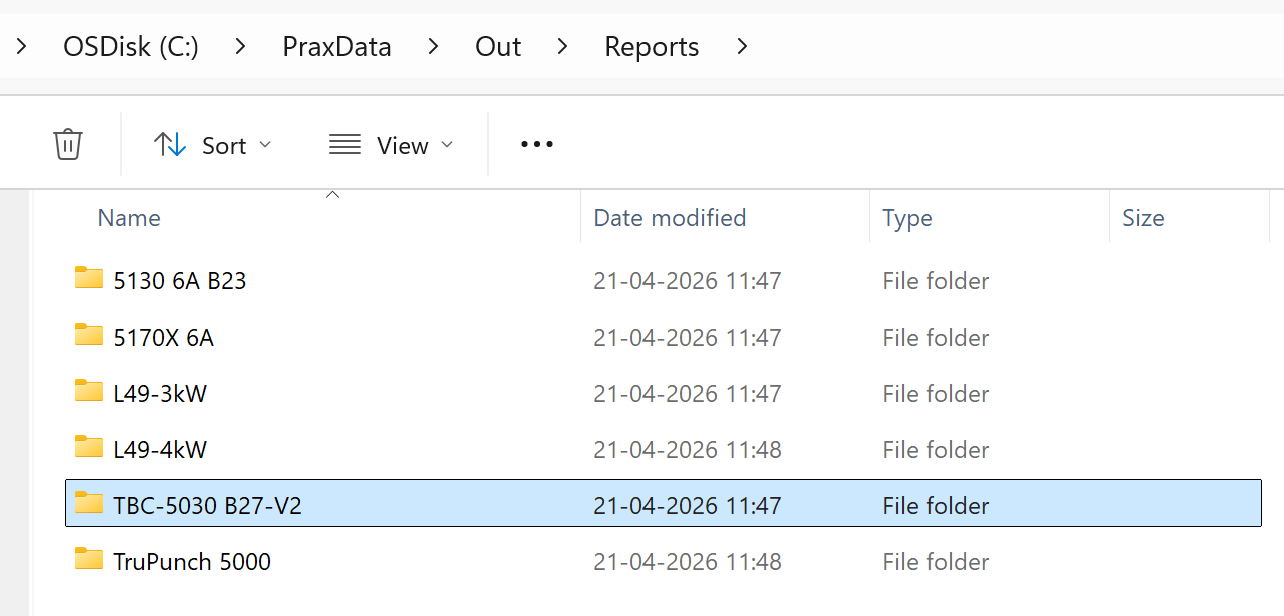Click the folder icon of L49-3kW
1284x616 pixels.
89,391
